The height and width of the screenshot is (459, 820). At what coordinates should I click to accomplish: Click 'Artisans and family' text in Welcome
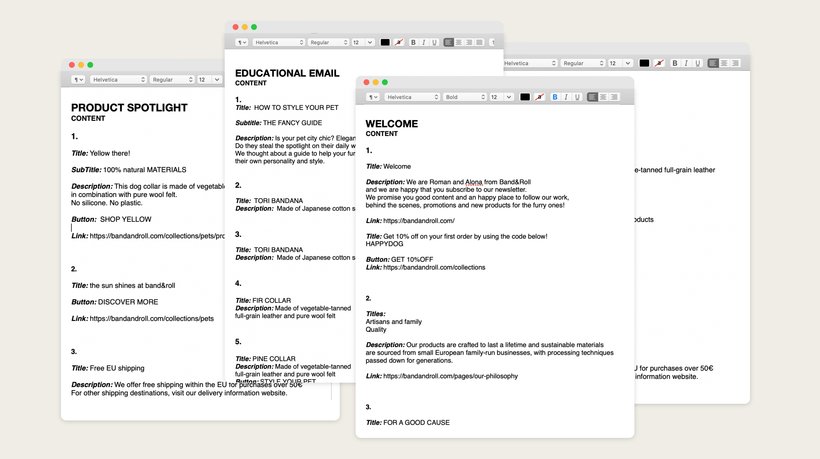coord(394,322)
